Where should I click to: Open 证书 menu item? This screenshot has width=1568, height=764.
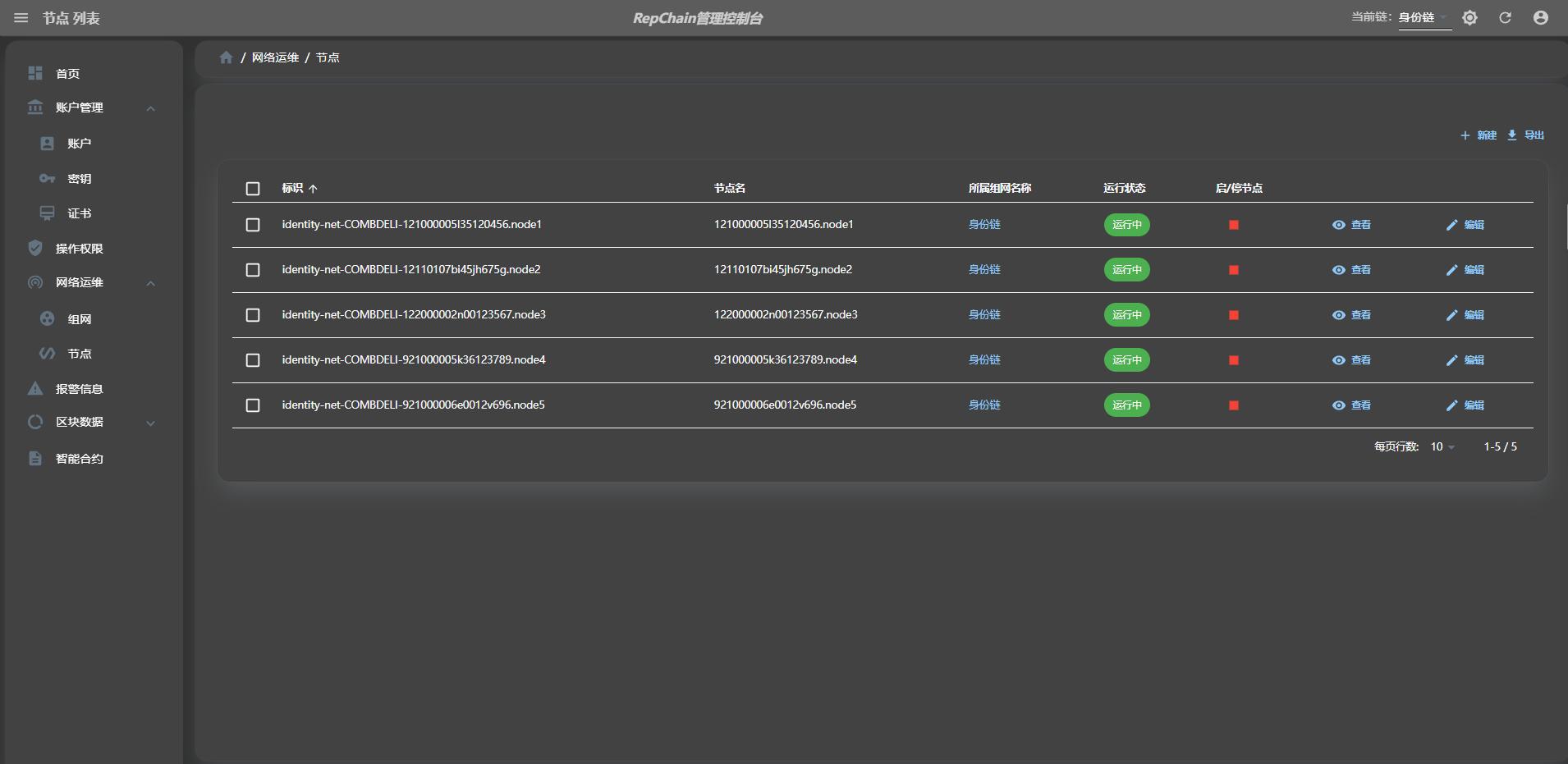[80, 213]
